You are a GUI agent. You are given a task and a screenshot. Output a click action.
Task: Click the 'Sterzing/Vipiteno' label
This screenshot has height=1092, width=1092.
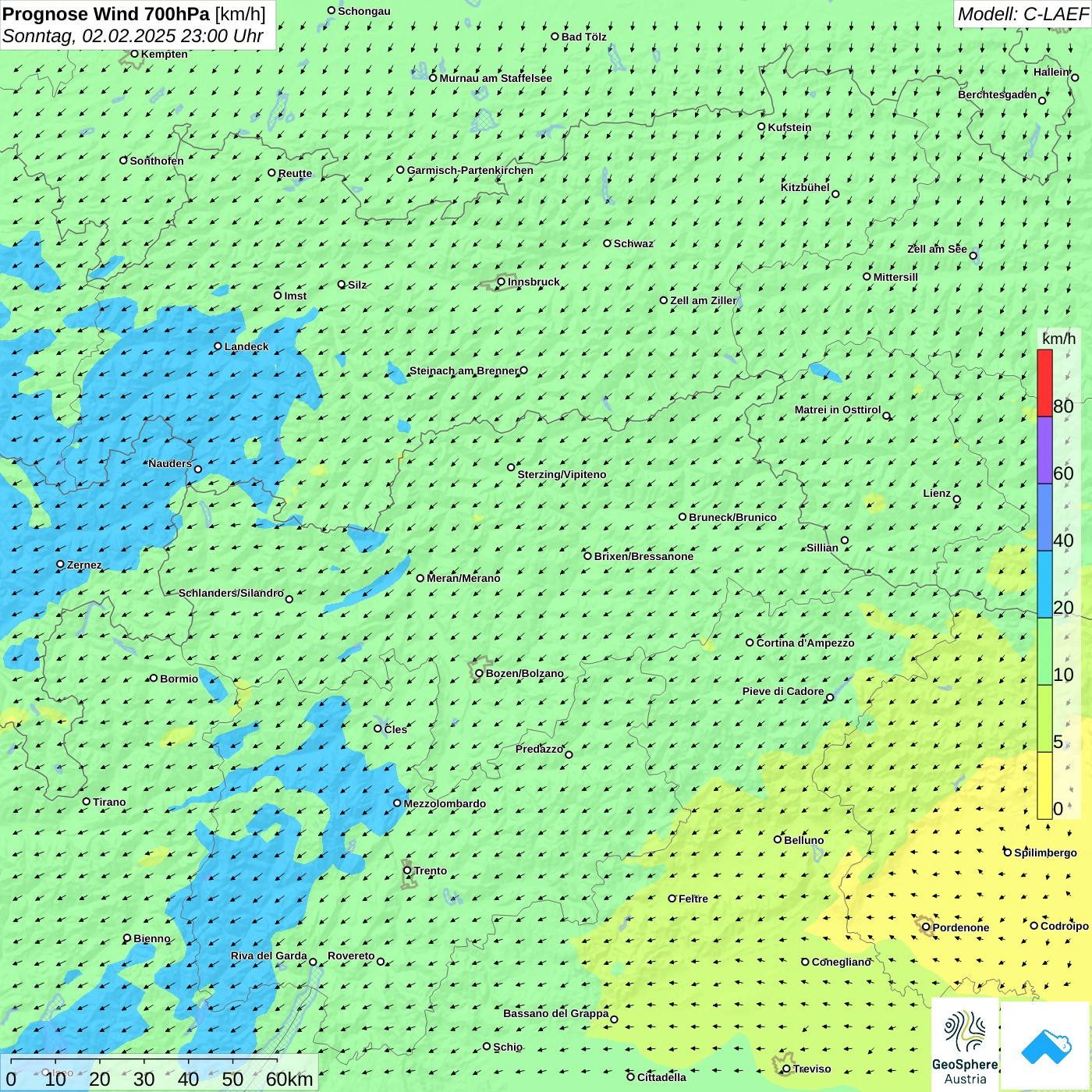click(x=562, y=474)
